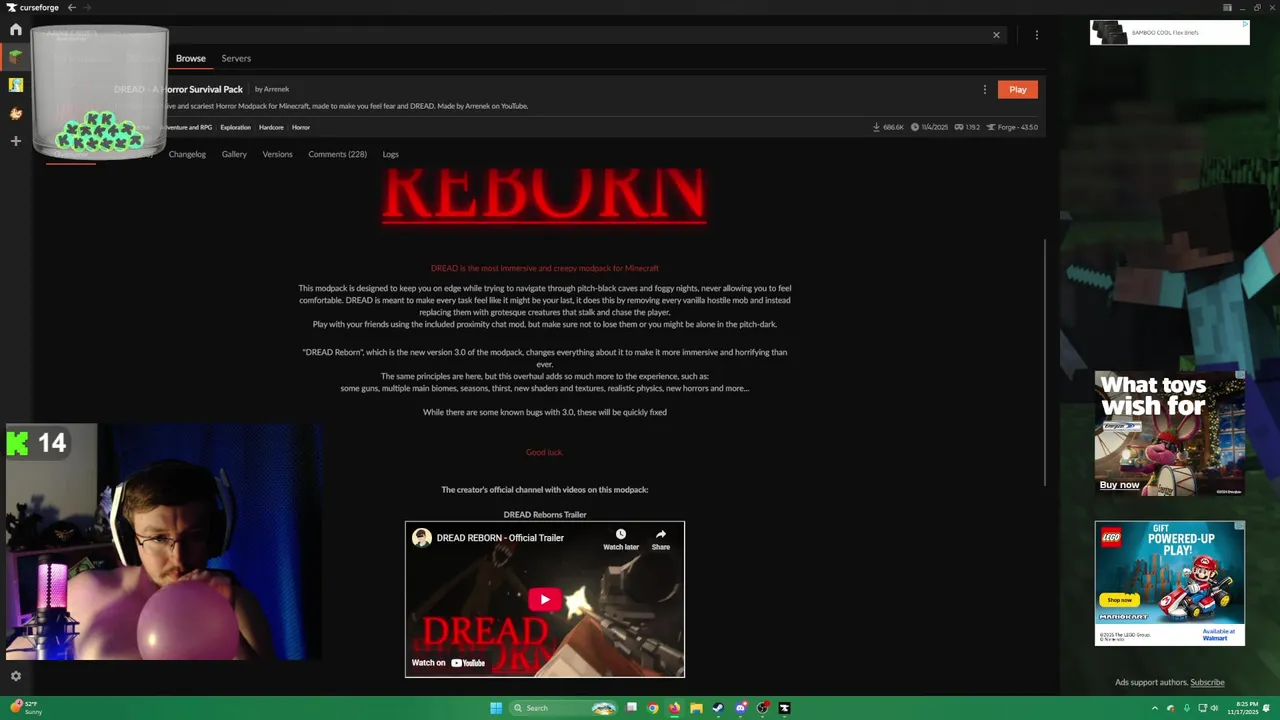The image size is (1280, 720).
Task: Go to CurseForge Home in sidebar
Action: [15, 29]
